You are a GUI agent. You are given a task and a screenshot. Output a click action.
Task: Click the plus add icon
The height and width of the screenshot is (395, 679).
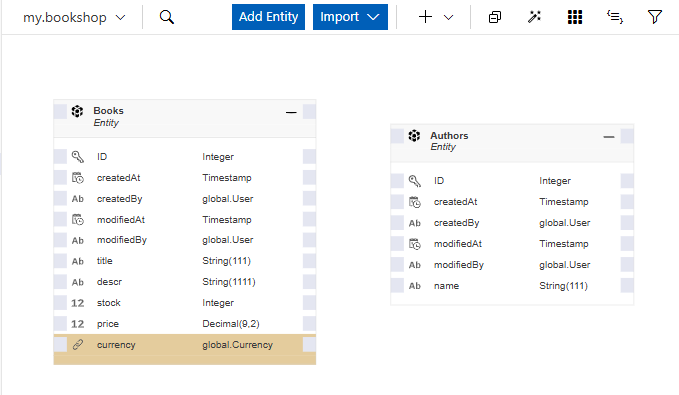(x=425, y=17)
